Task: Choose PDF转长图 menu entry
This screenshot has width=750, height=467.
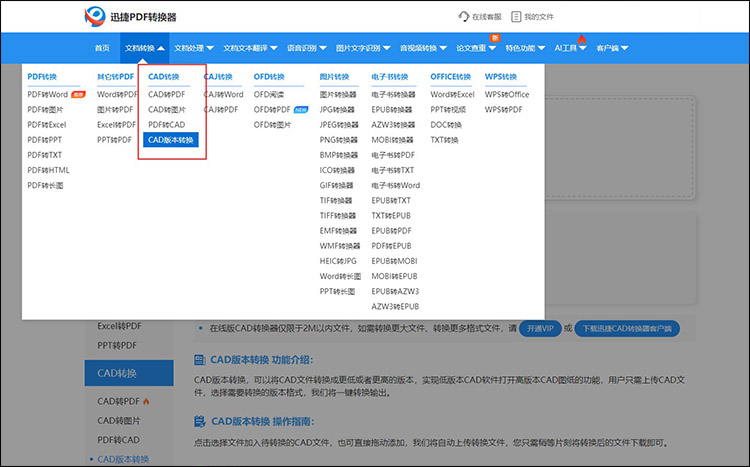Action: click(45, 185)
